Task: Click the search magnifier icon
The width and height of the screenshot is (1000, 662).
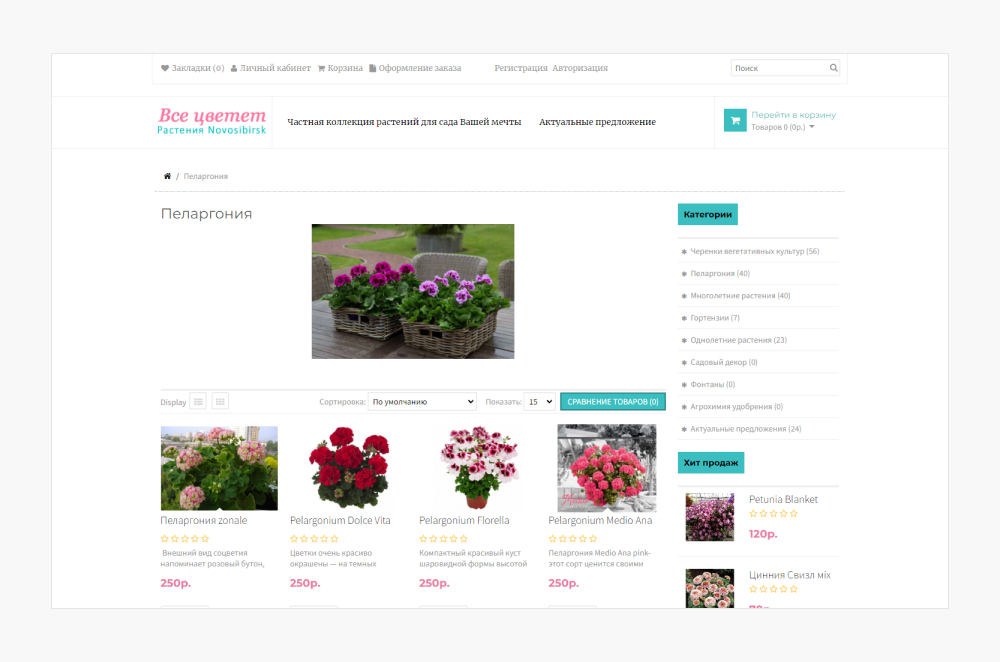Action: (834, 68)
